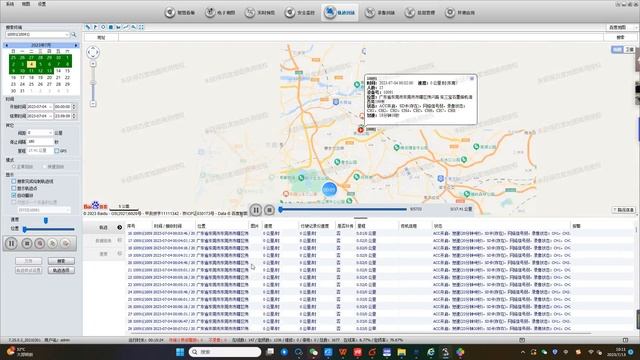This screenshot has height=360, width=640.
Task: Open the 轨迹回放 track playback module icon
Action: pos(330,12)
